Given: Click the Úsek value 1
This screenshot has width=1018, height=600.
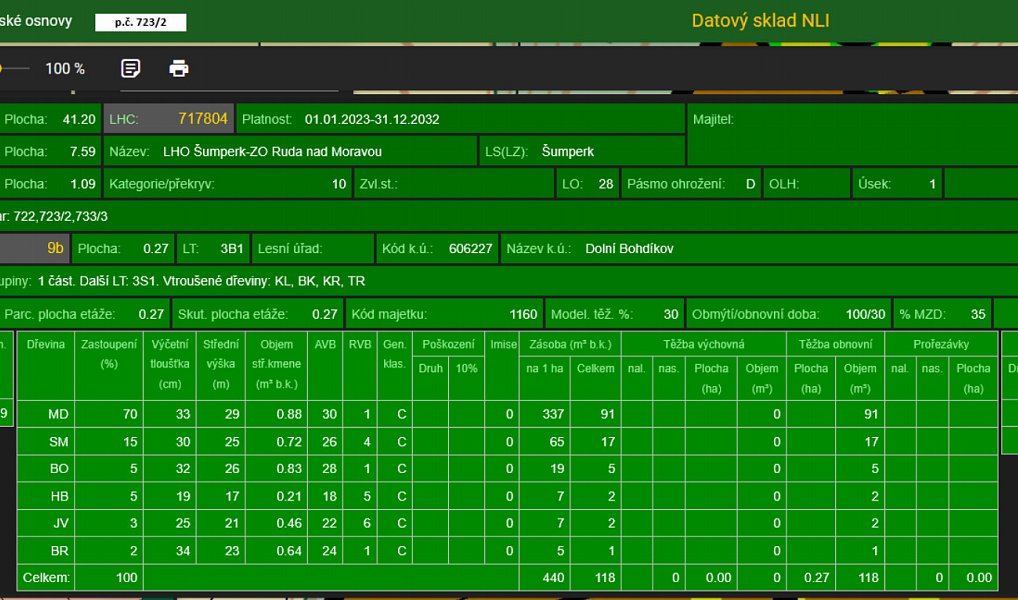Looking at the screenshot, I should (932, 184).
